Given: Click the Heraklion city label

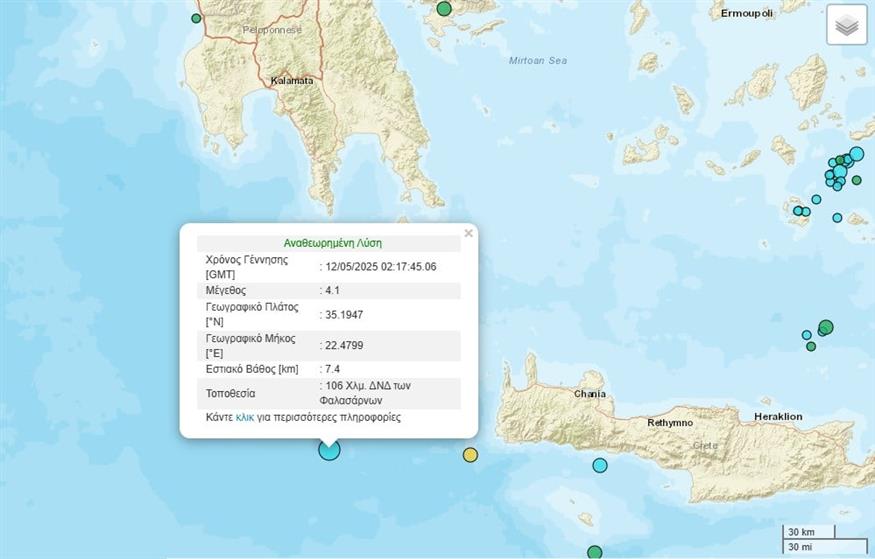Looking at the screenshot, I should (778, 416).
